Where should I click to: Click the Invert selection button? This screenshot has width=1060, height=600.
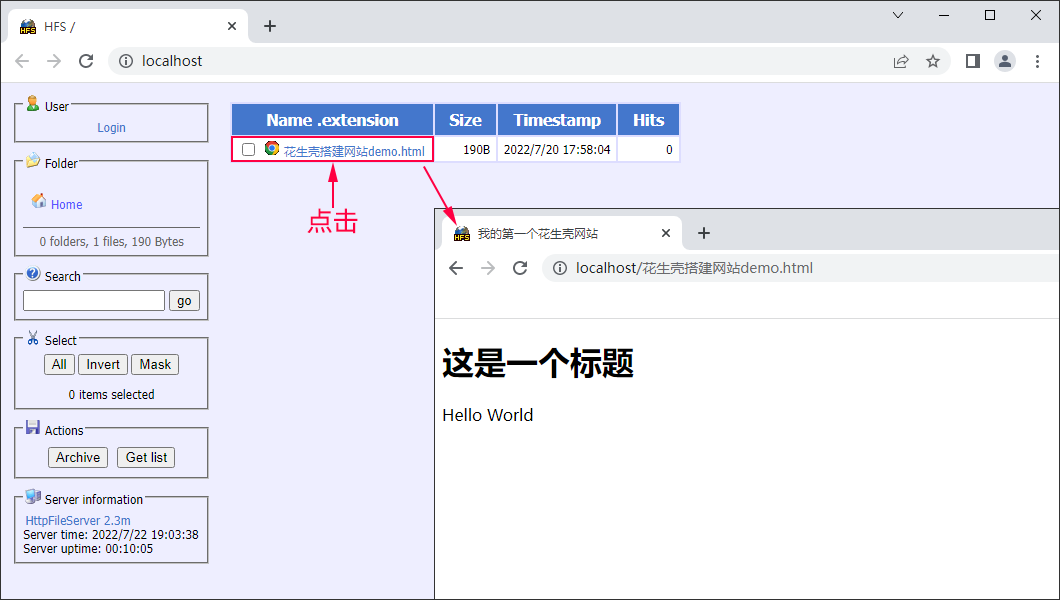pyautogui.click(x=102, y=365)
